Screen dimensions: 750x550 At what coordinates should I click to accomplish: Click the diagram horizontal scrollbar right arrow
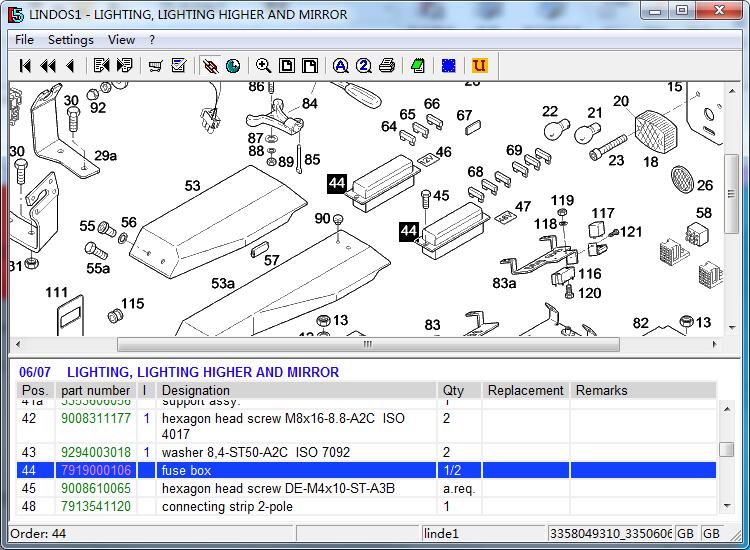tap(715, 344)
